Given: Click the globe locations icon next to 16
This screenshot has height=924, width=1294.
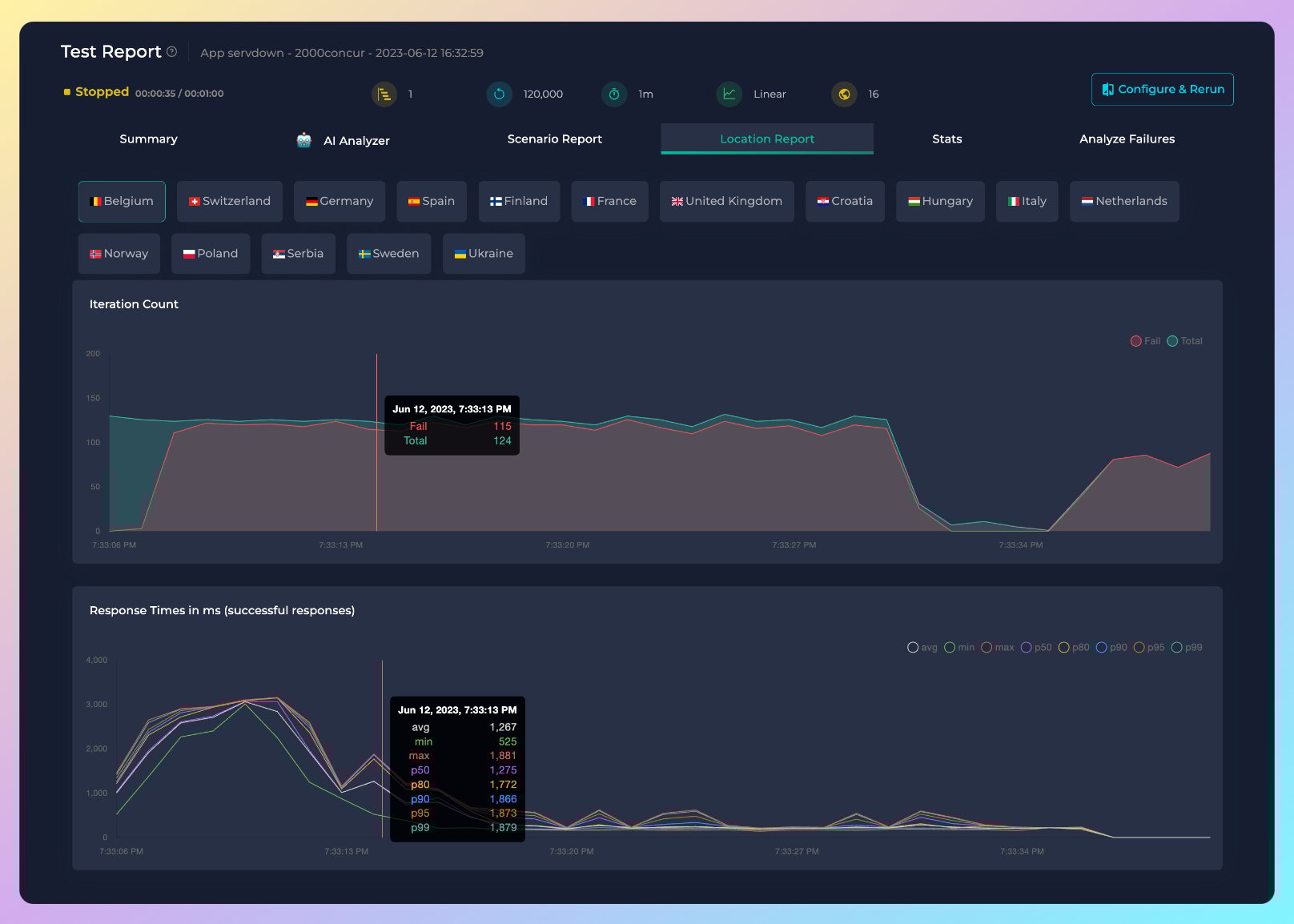Looking at the screenshot, I should click(844, 94).
